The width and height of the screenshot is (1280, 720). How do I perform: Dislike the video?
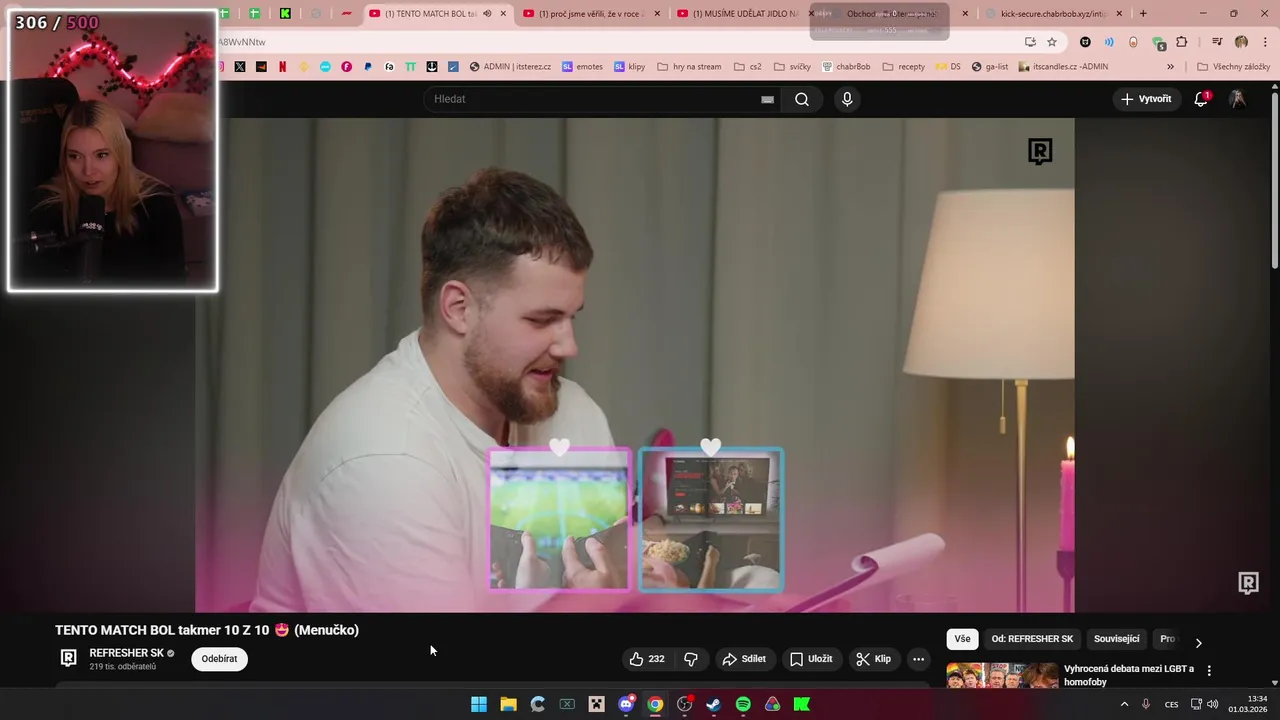(690, 659)
